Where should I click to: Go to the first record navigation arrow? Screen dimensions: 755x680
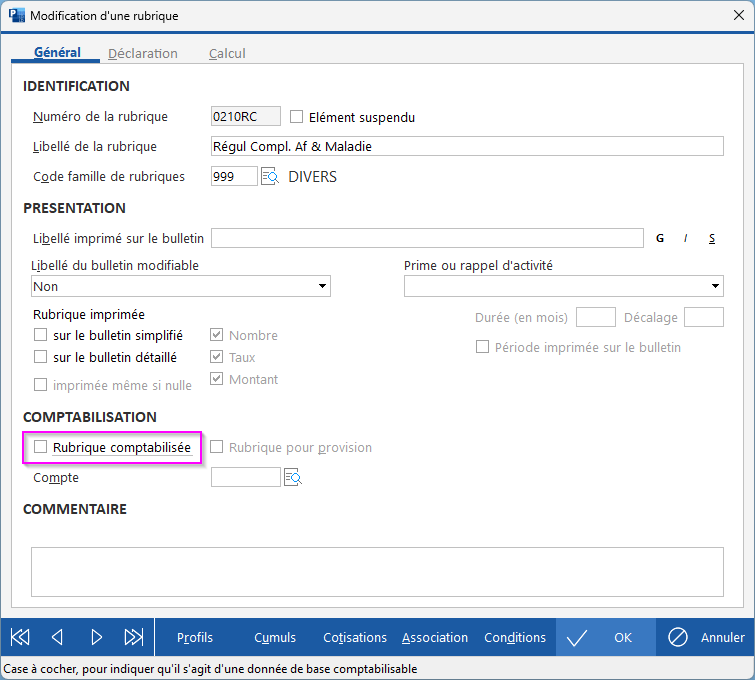[20, 637]
